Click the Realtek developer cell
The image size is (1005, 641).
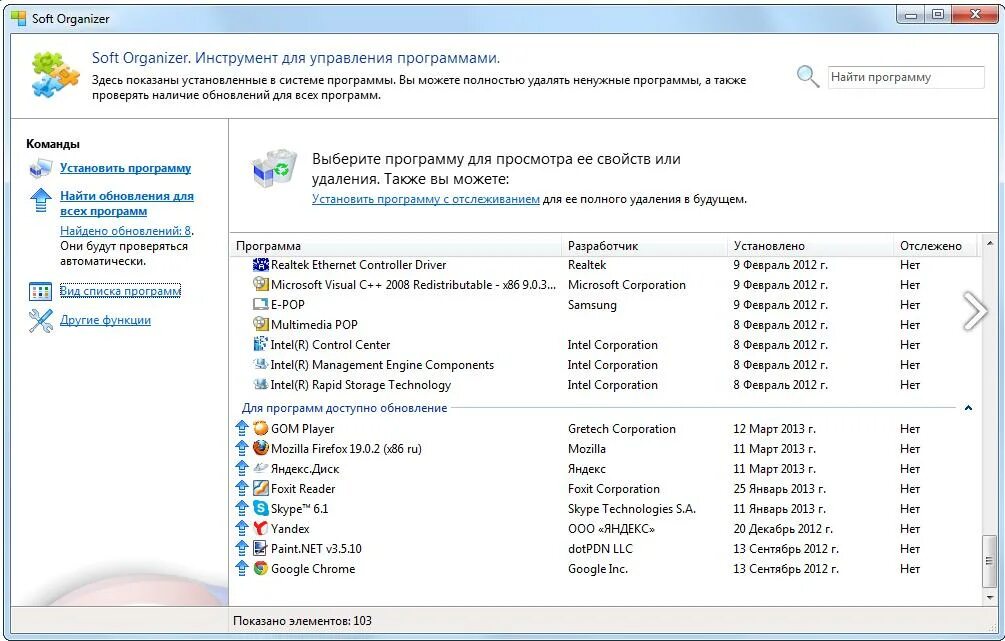click(x=587, y=265)
